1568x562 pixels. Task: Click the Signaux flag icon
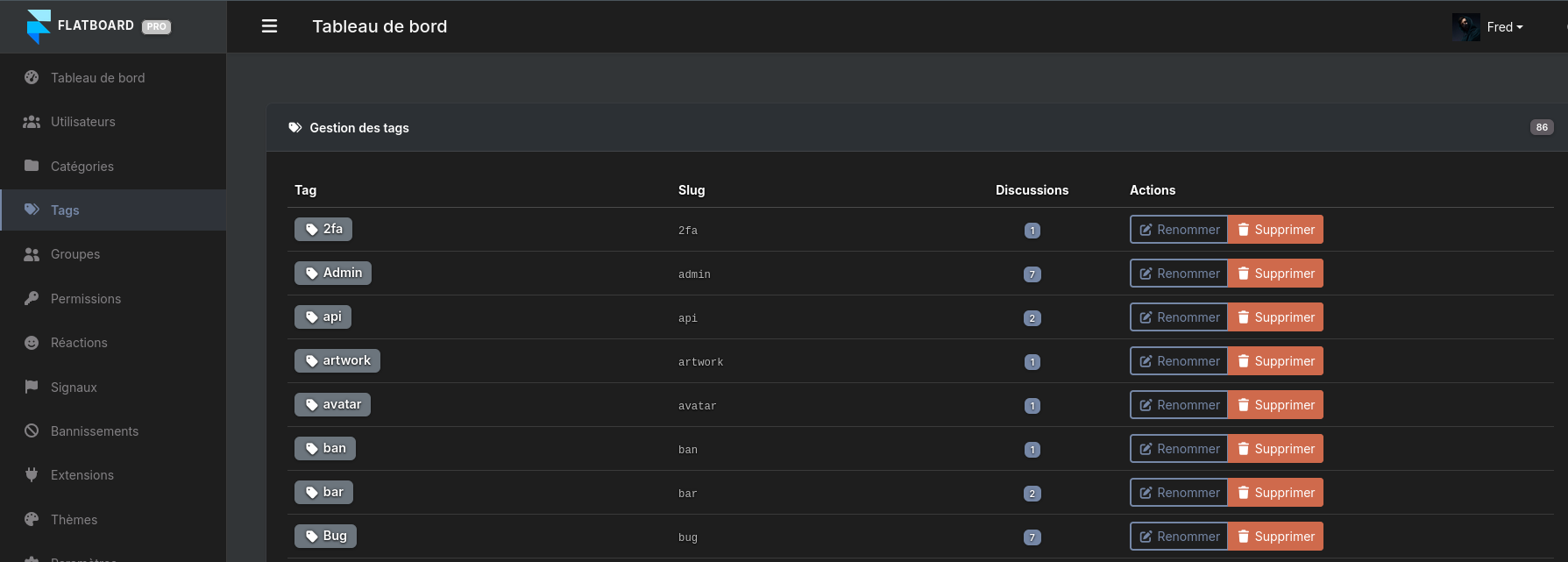[32, 387]
